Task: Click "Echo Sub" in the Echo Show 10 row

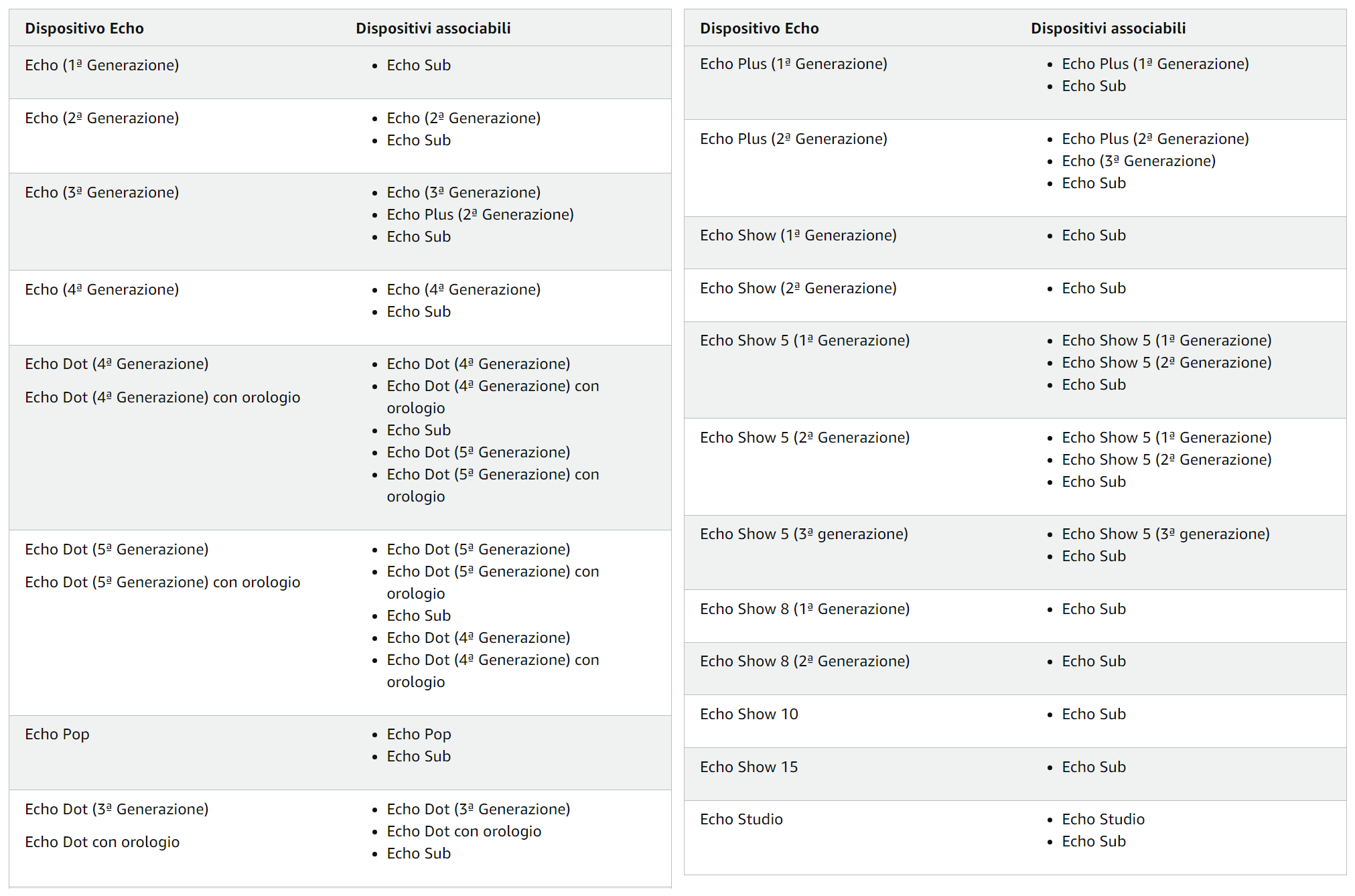Action: 1093,714
